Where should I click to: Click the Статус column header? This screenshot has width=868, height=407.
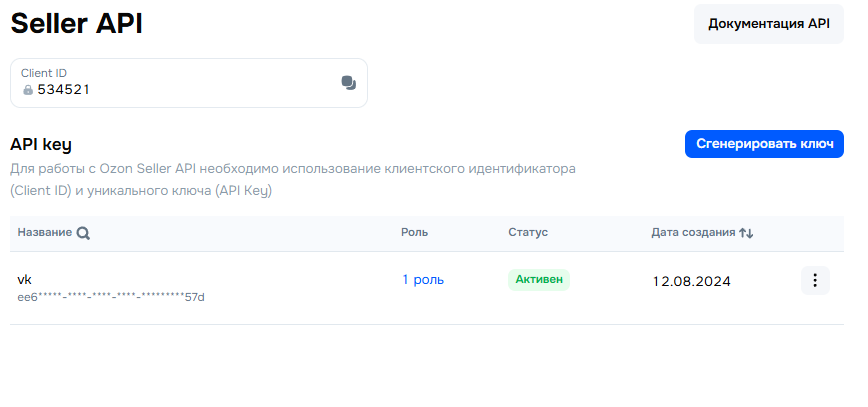pyautogui.click(x=527, y=232)
